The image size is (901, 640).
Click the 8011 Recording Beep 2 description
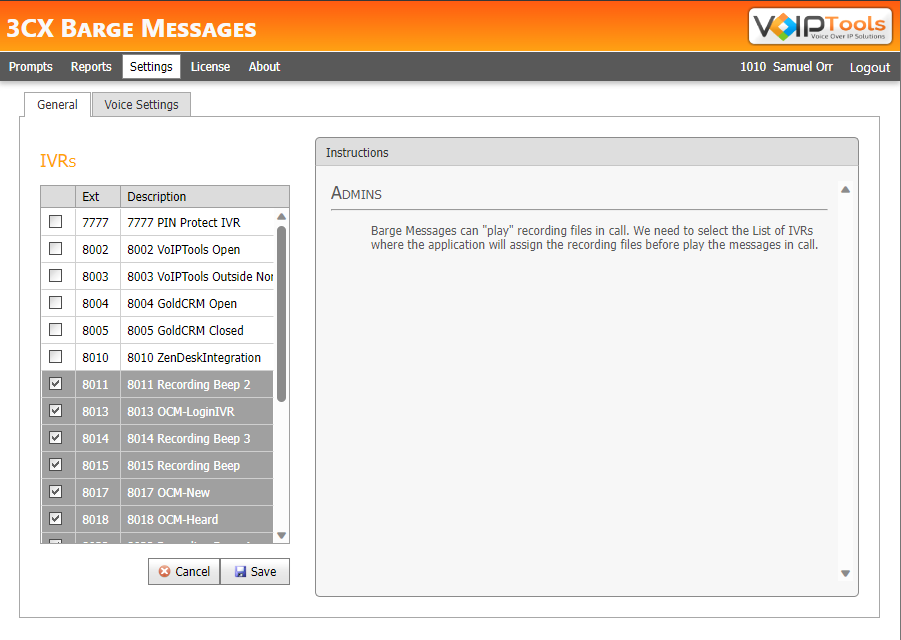pyautogui.click(x=189, y=384)
